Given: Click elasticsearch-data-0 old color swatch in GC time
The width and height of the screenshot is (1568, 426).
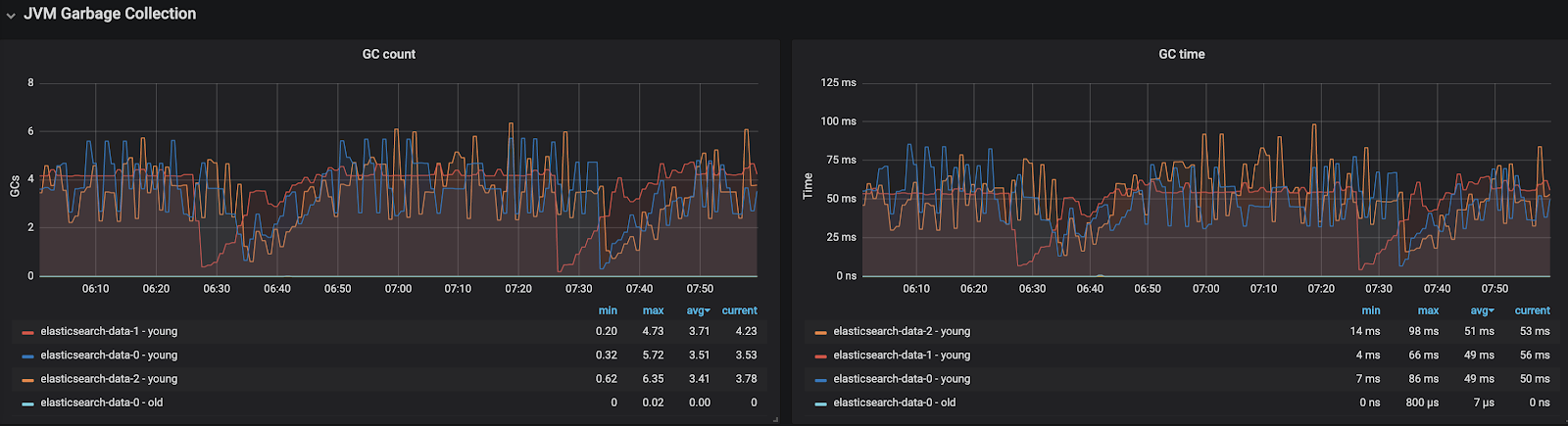Looking at the screenshot, I should click(x=820, y=402).
